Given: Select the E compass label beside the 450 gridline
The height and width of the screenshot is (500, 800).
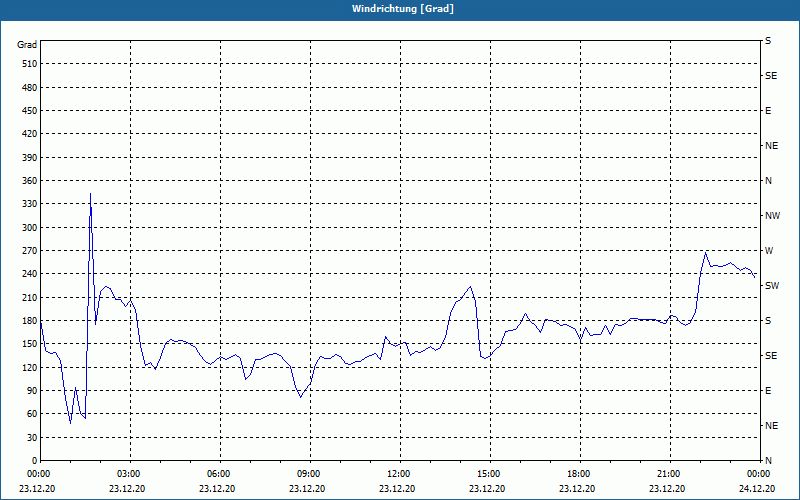Looking at the screenshot, I should (x=768, y=111).
